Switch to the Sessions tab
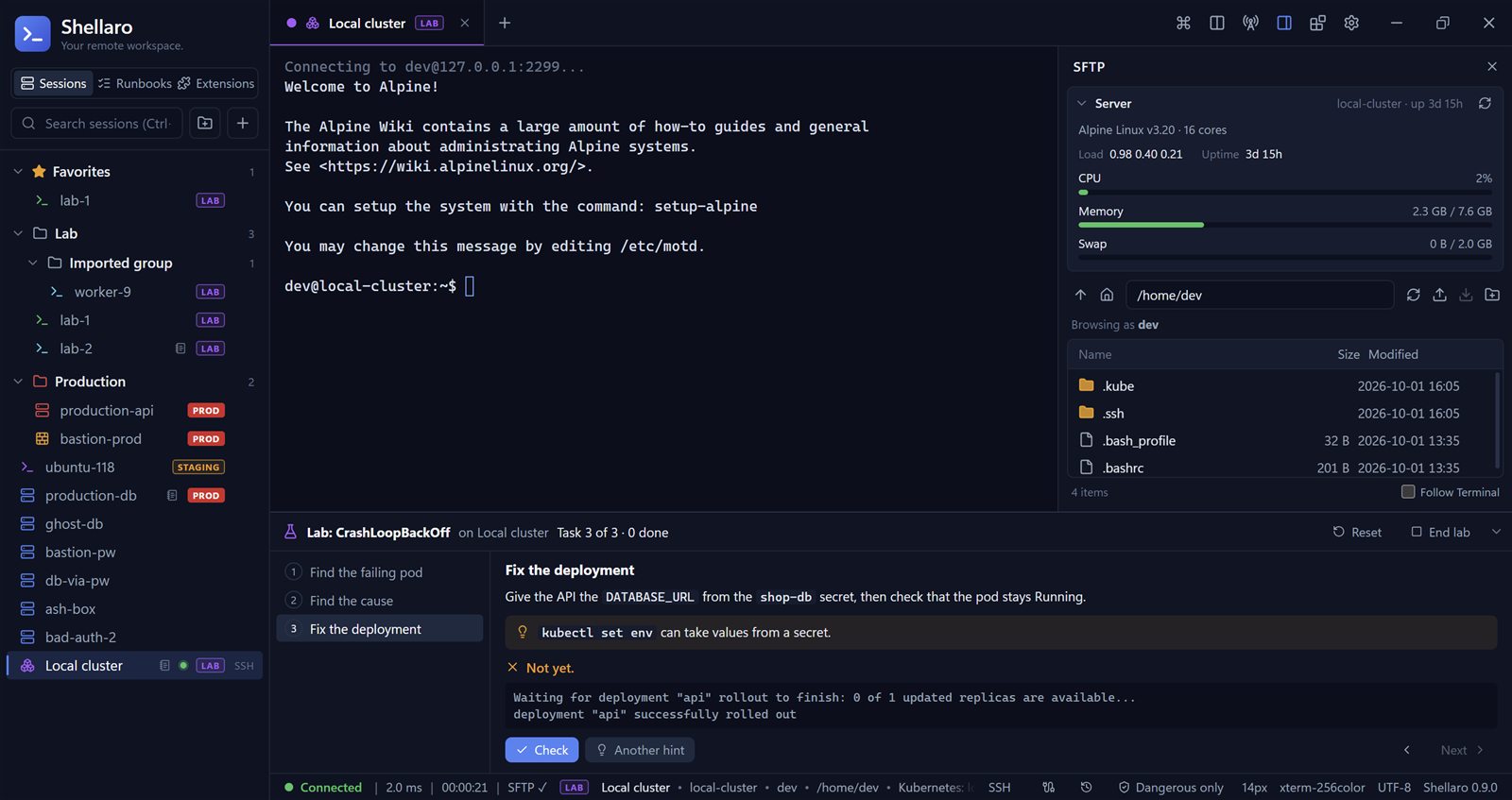 pos(53,83)
